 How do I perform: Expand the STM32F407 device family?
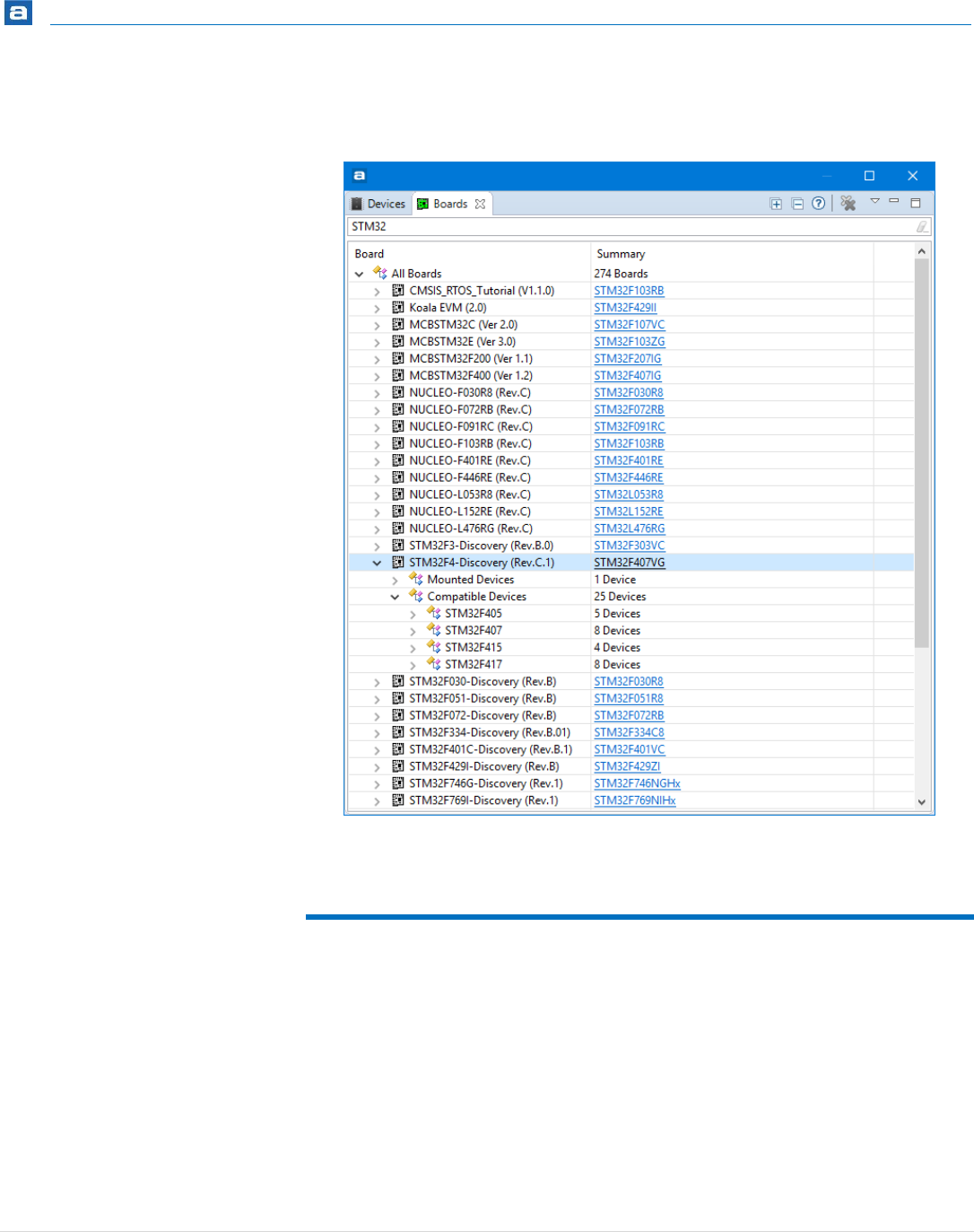pos(413,632)
